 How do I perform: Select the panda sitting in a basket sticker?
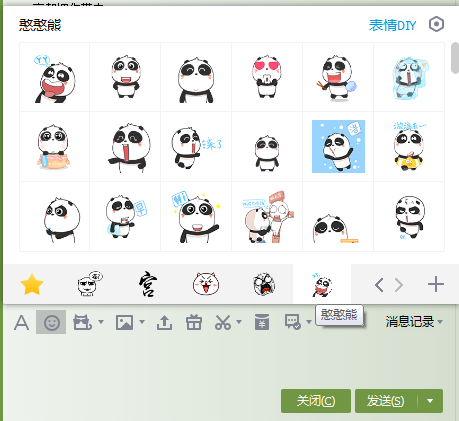(x=55, y=147)
